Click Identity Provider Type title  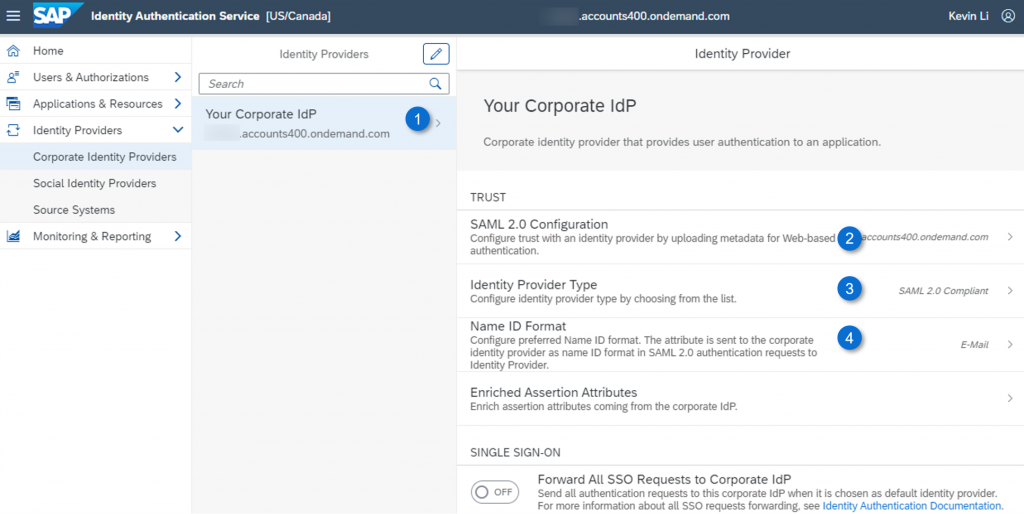[x=534, y=285]
